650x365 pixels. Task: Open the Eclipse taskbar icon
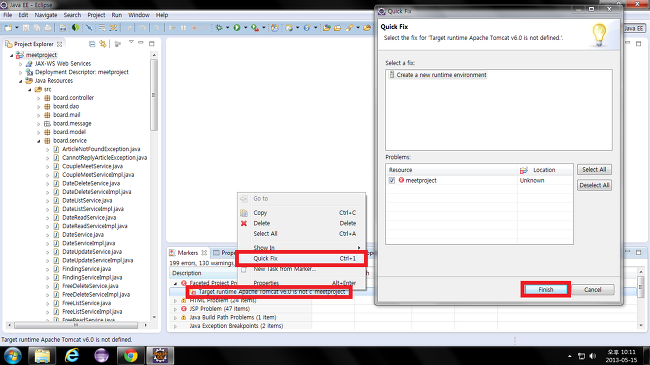coord(102,356)
